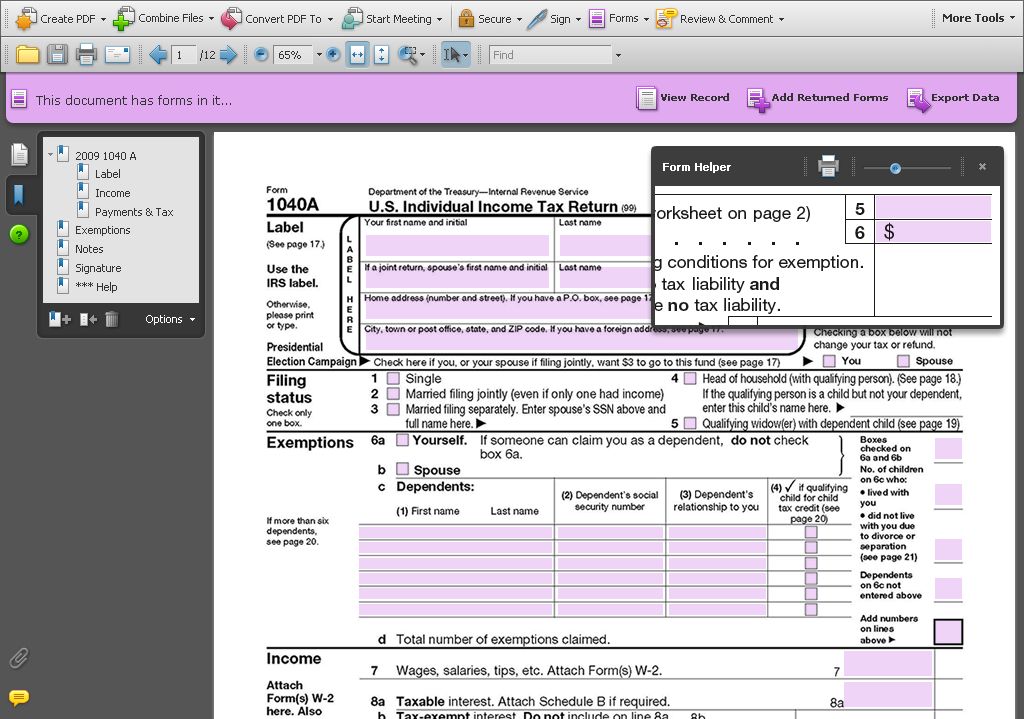Adjust the Form Helper zoom slider

point(895,168)
